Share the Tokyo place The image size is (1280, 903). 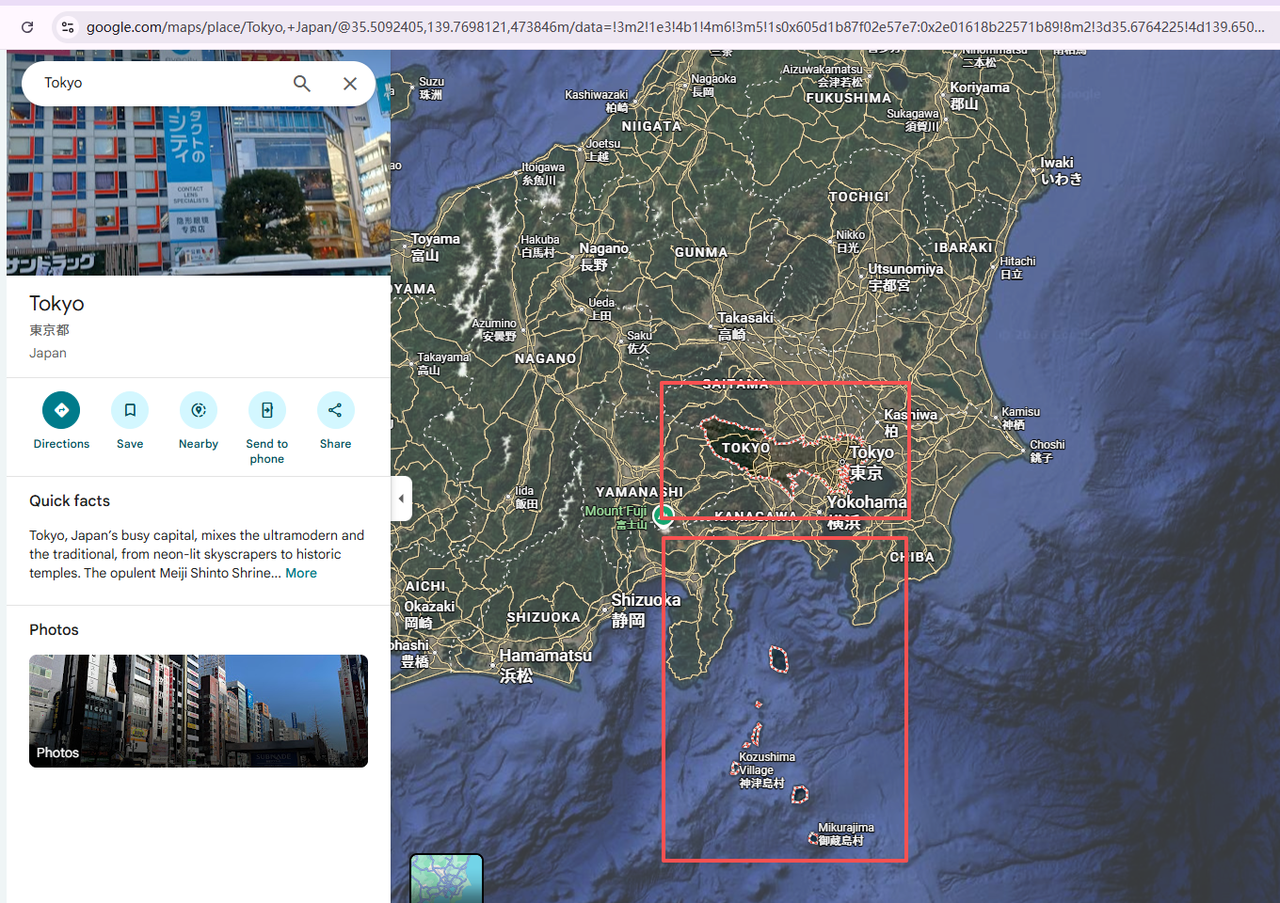(x=335, y=420)
